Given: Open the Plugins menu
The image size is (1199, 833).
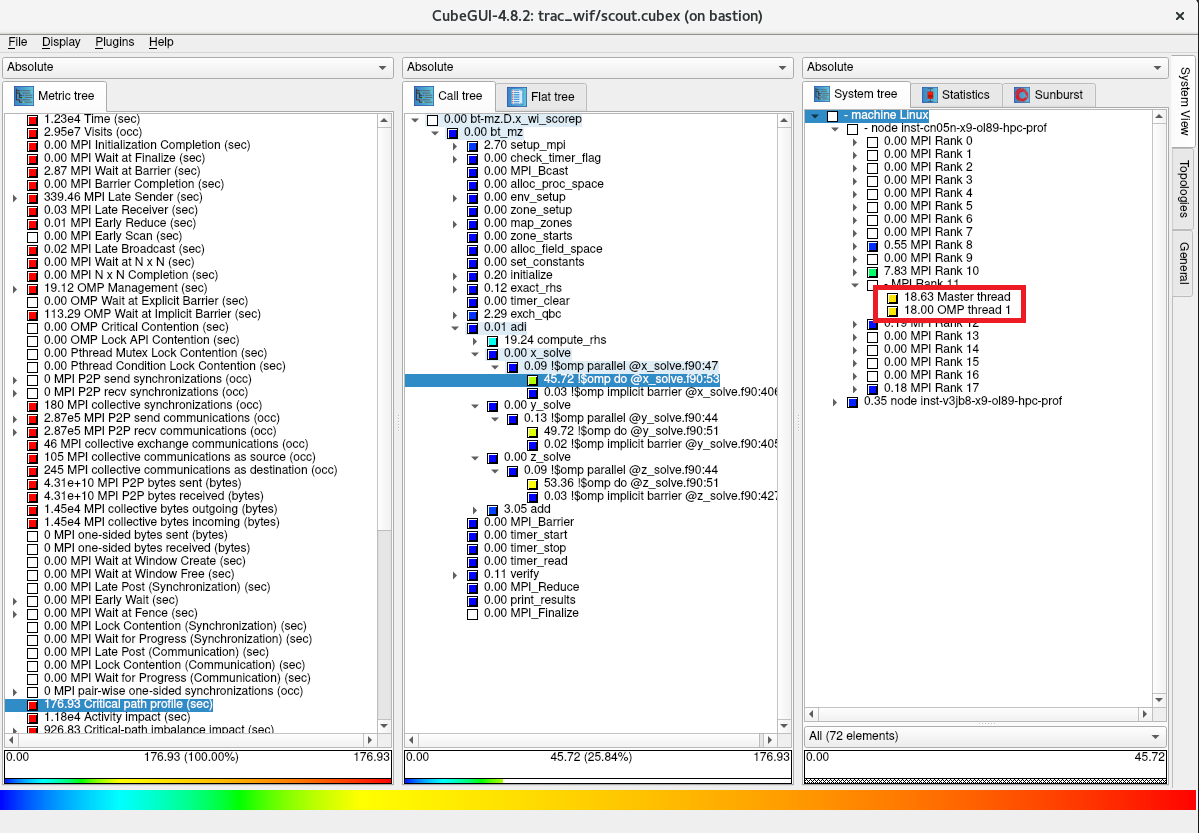Looking at the screenshot, I should tap(114, 42).
